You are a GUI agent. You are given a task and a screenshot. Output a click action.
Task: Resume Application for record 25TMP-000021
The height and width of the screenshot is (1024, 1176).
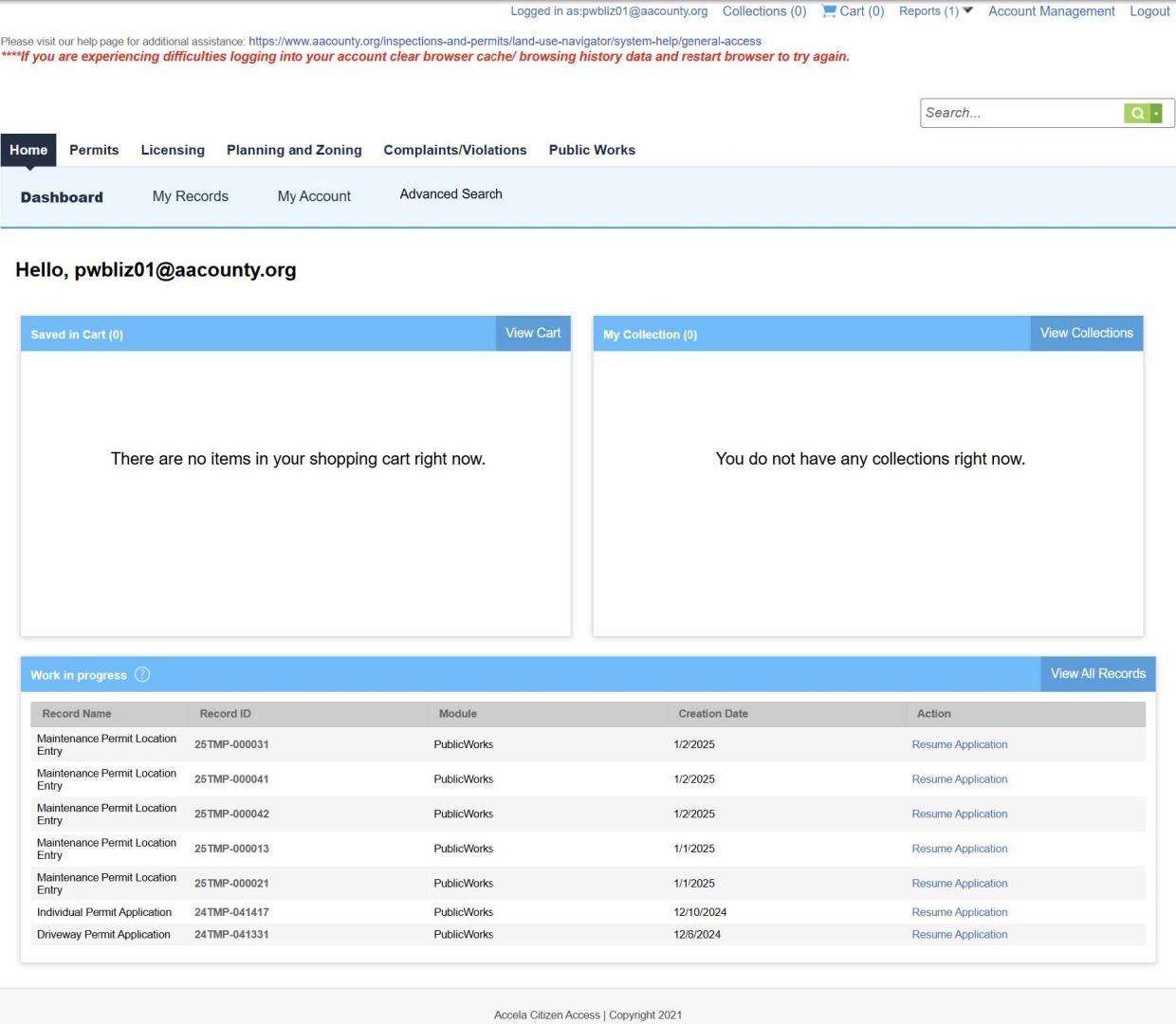[960, 883]
